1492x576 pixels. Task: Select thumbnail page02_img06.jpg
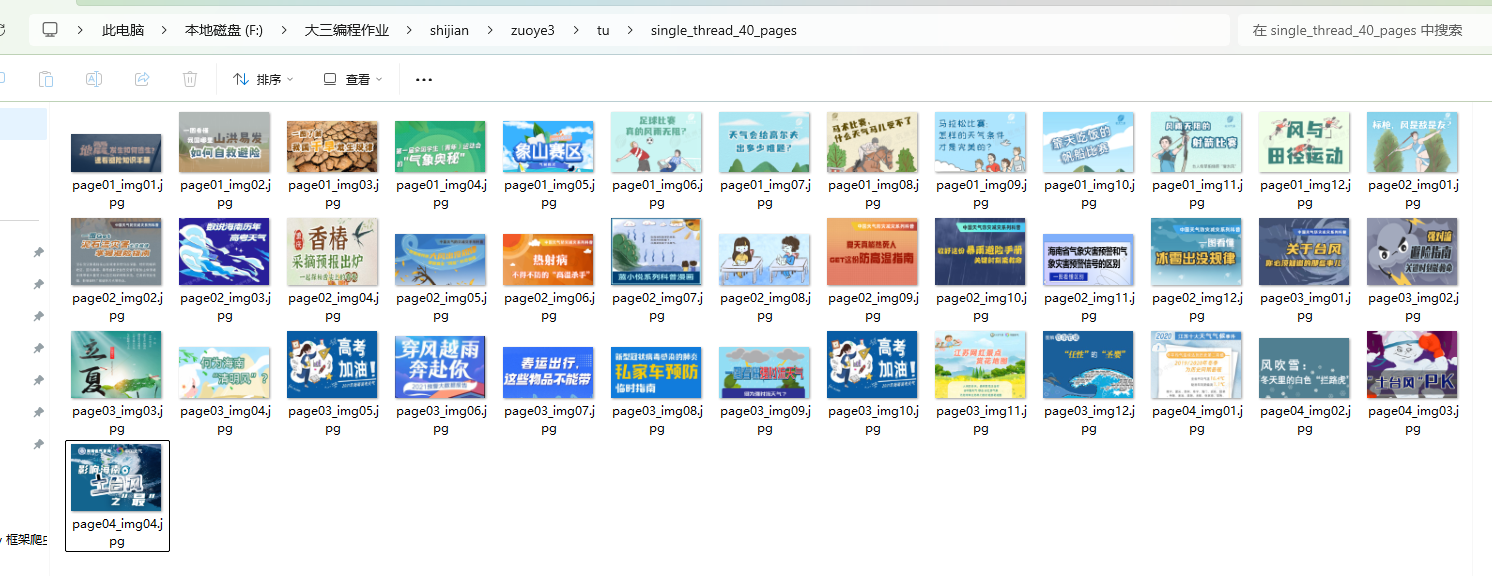pos(548,259)
